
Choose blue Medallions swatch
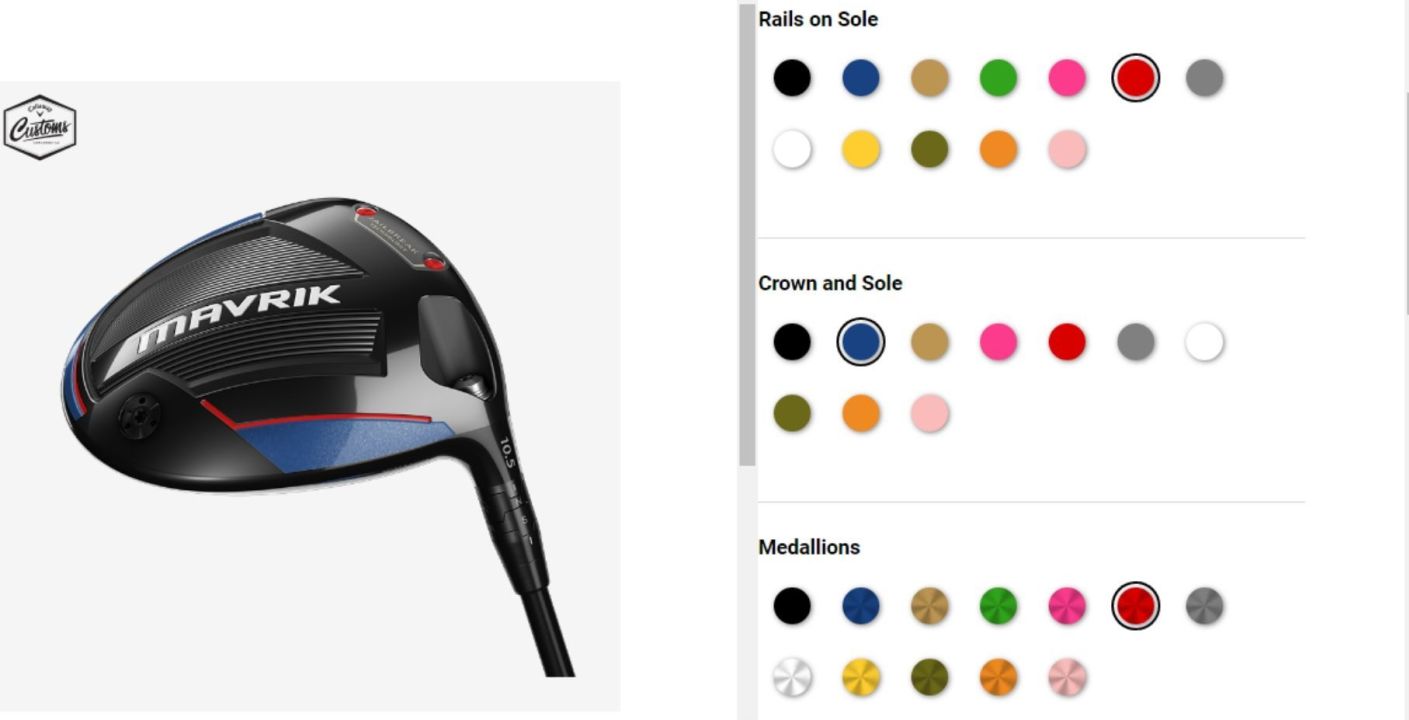point(861,606)
